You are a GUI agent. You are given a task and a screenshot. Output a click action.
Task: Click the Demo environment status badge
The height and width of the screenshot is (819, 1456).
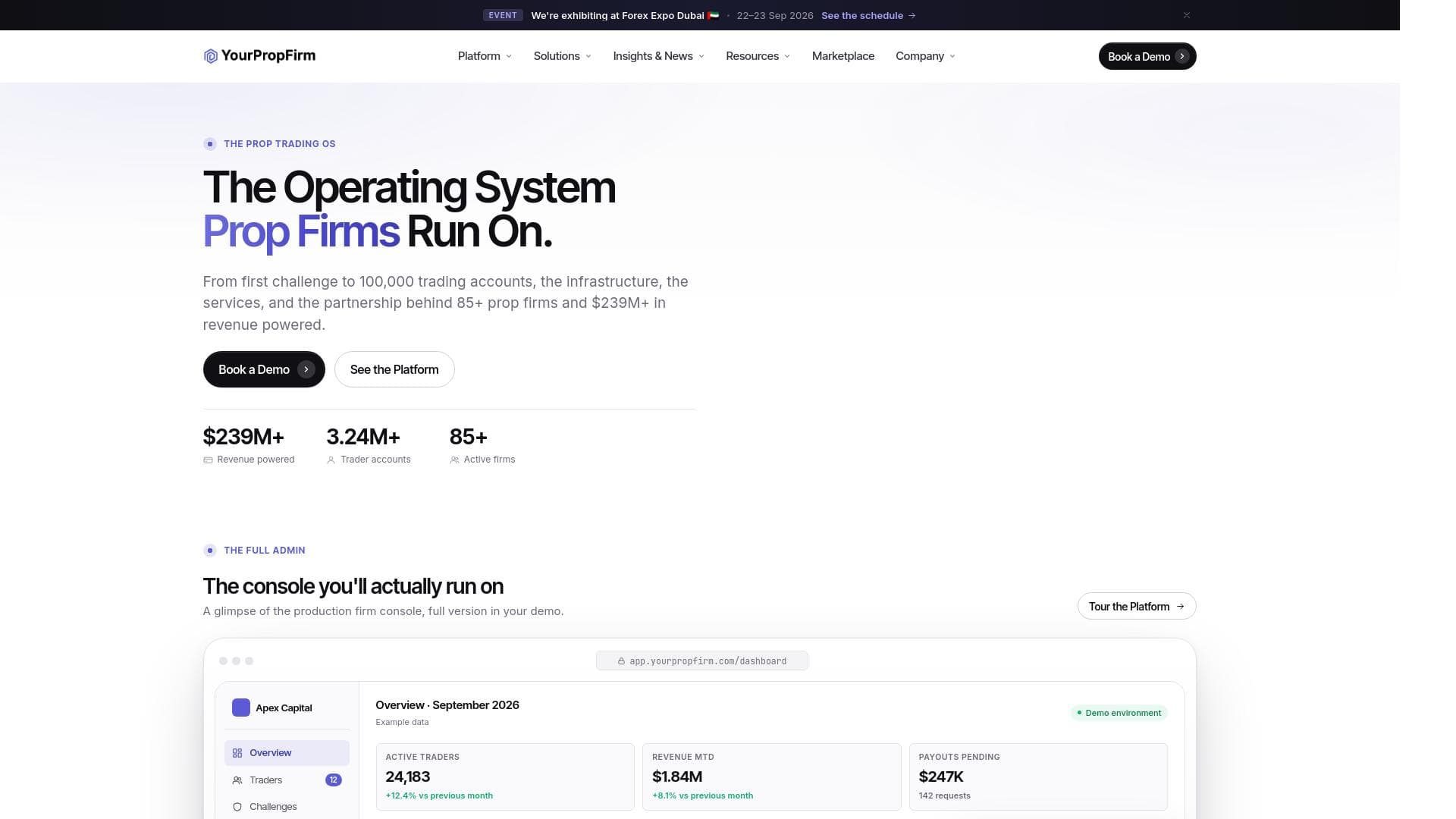coord(1119,713)
